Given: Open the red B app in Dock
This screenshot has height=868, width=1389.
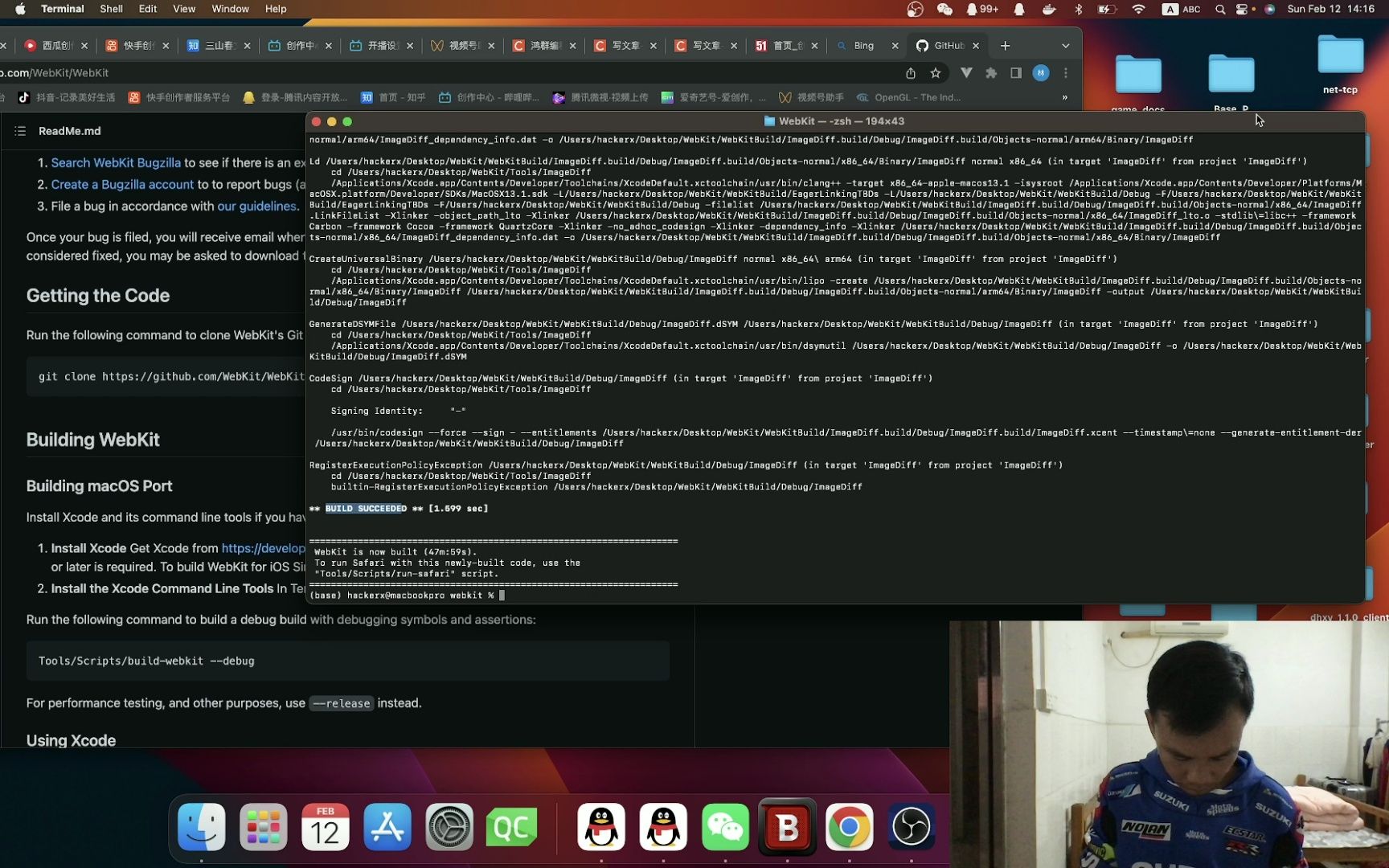Looking at the screenshot, I should coord(787,826).
